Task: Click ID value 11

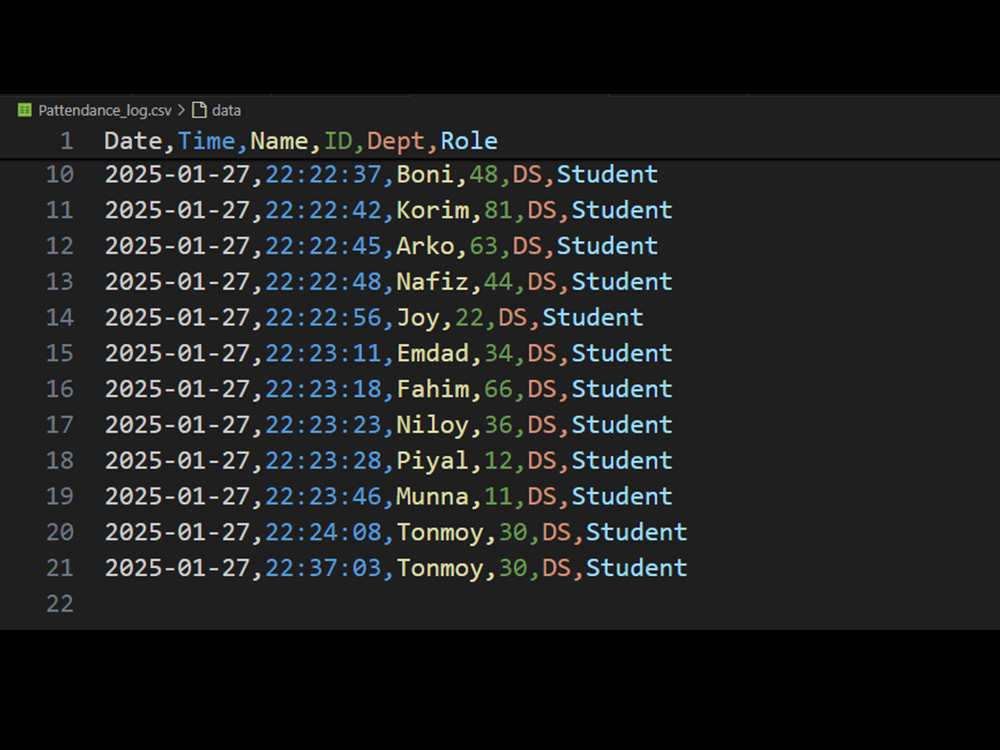Action: coord(498,496)
